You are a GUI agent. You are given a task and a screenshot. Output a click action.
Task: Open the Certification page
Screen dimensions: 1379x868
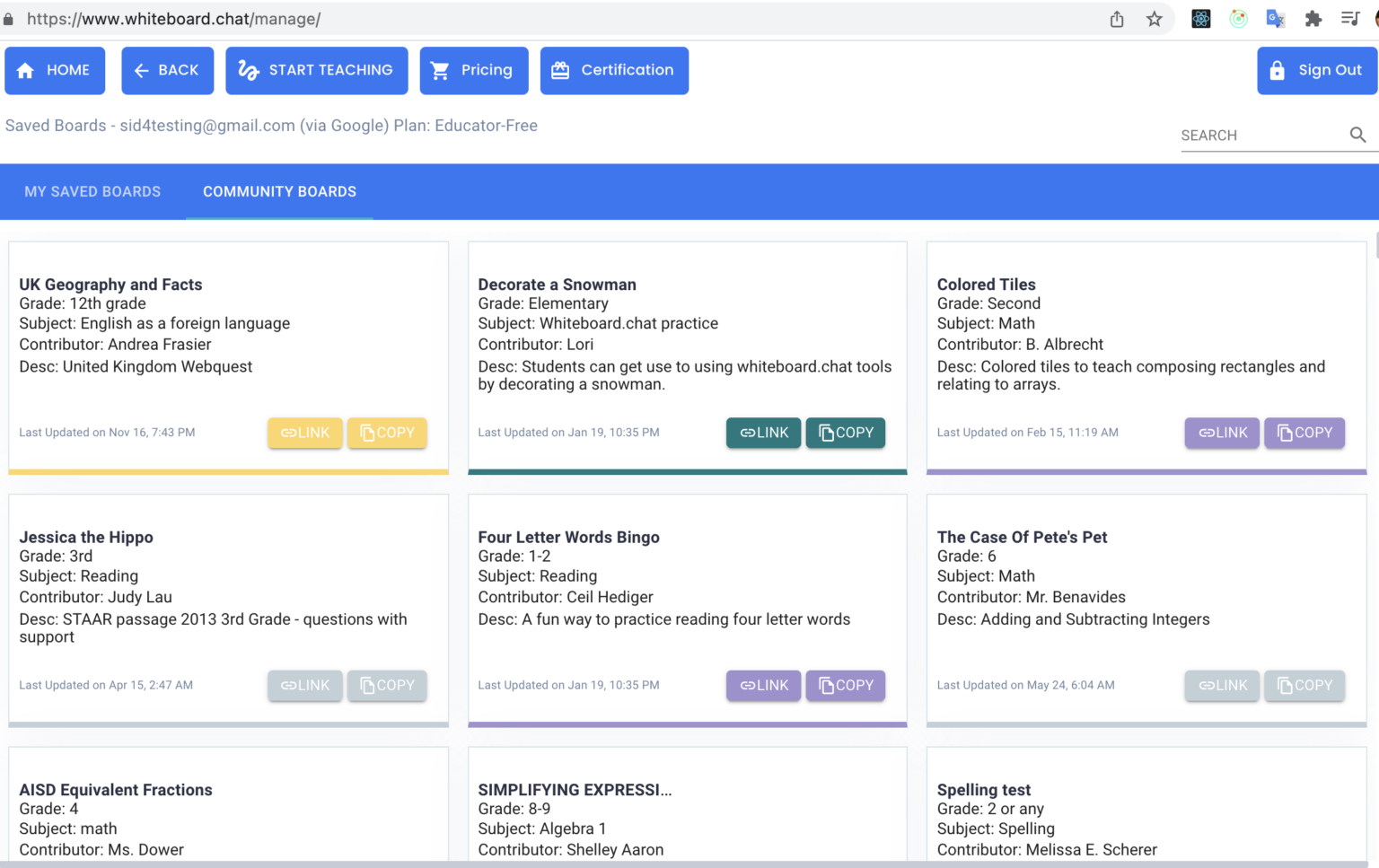pyautogui.click(x=614, y=70)
